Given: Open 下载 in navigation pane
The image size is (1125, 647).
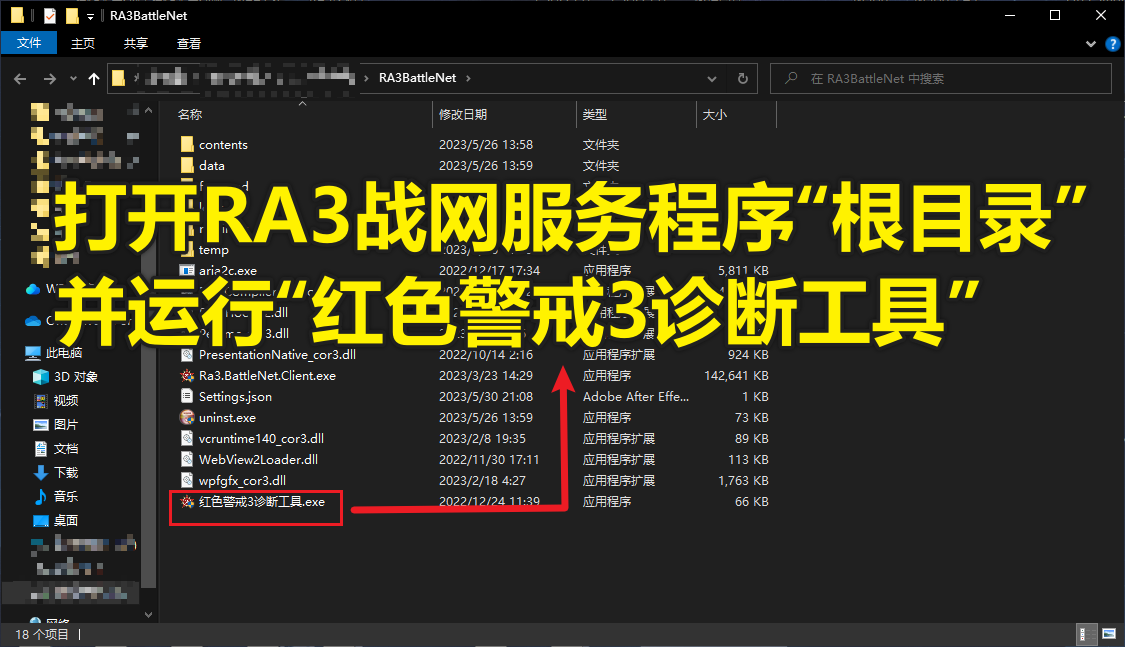Looking at the screenshot, I should pos(65,473).
